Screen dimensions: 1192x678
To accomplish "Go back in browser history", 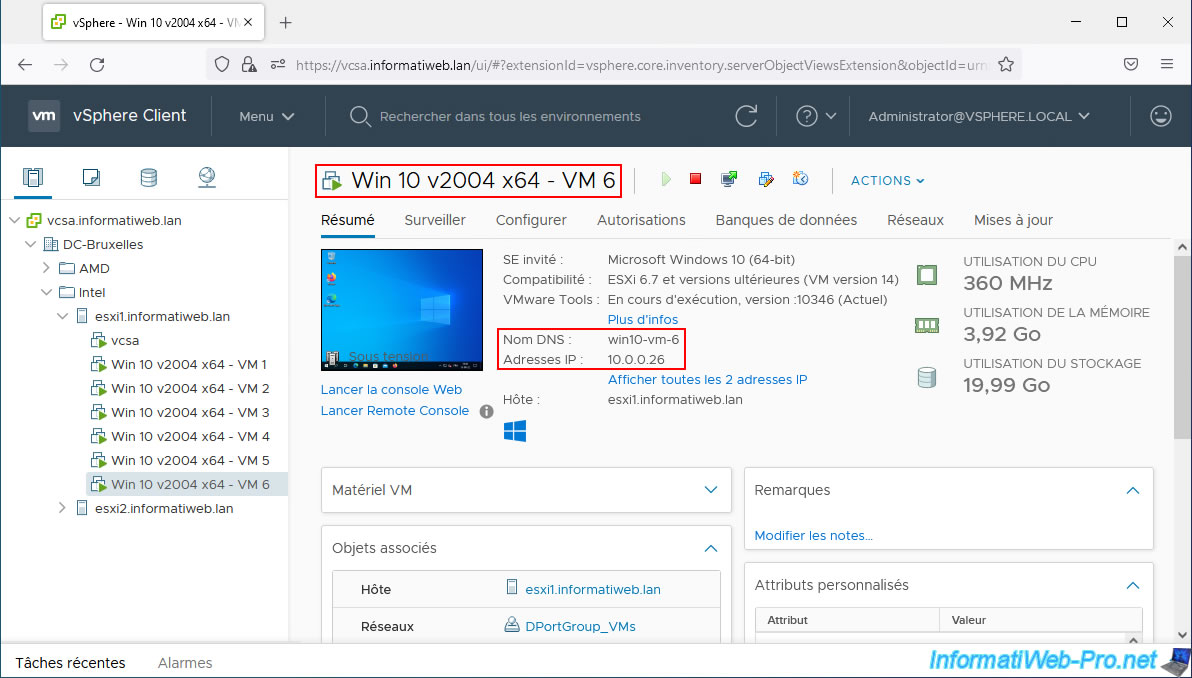I will (25, 65).
